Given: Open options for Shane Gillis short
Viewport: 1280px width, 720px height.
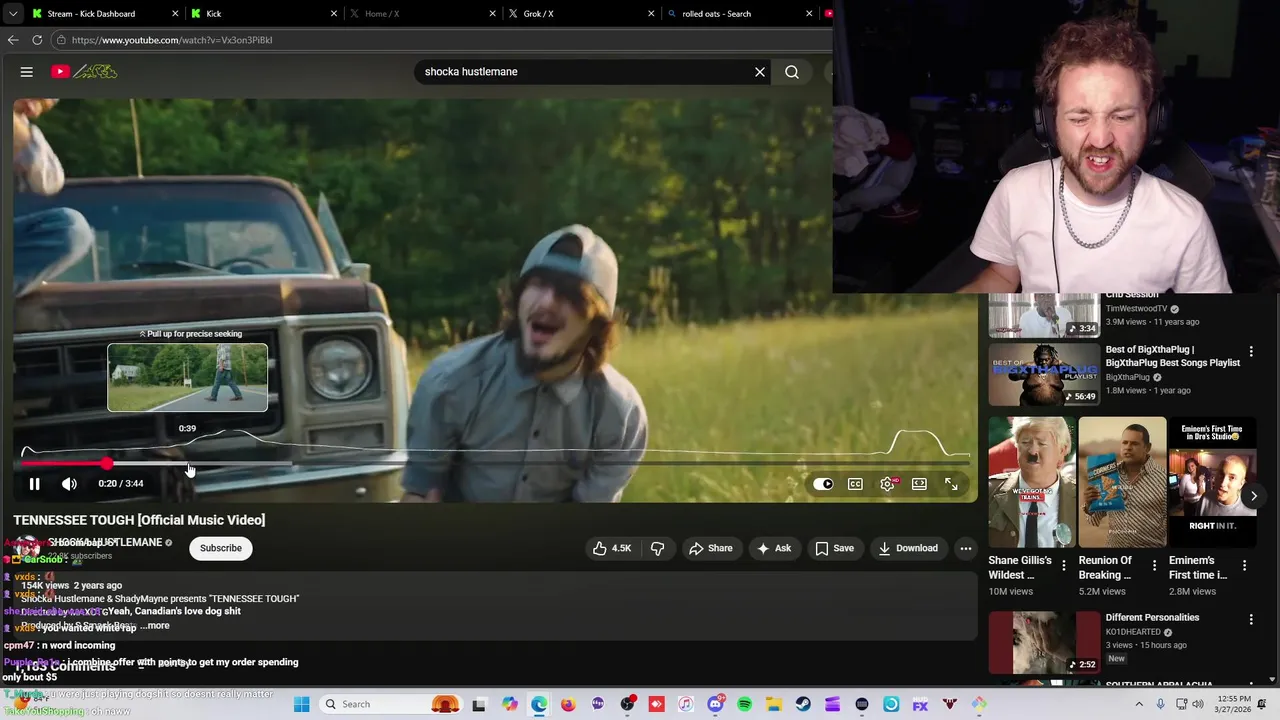Looking at the screenshot, I should [1065, 566].
